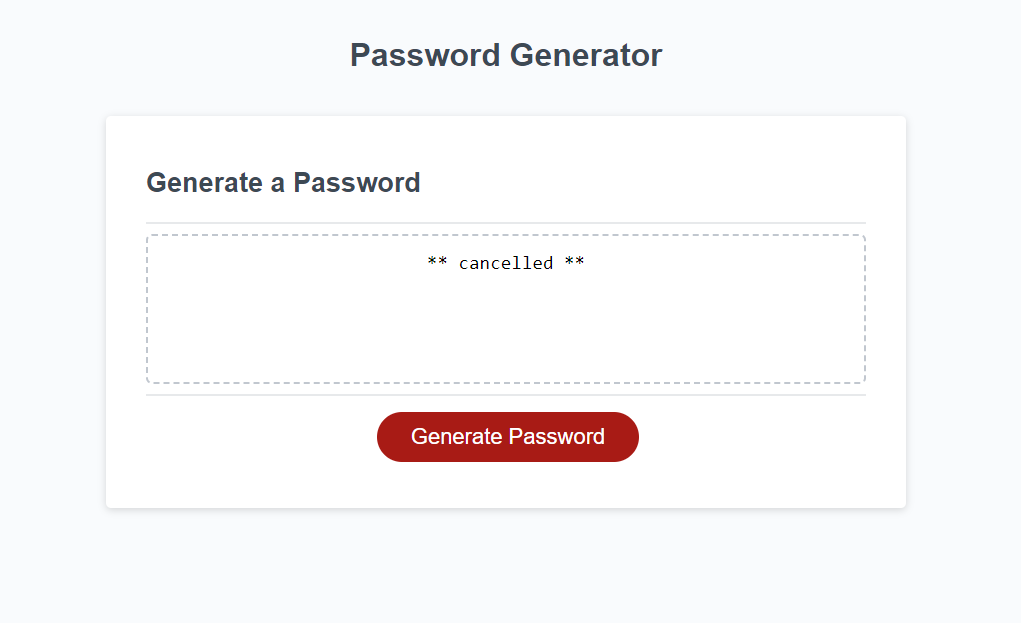Select the ** cancelled ** placeholder text

(x=507, y=263)
